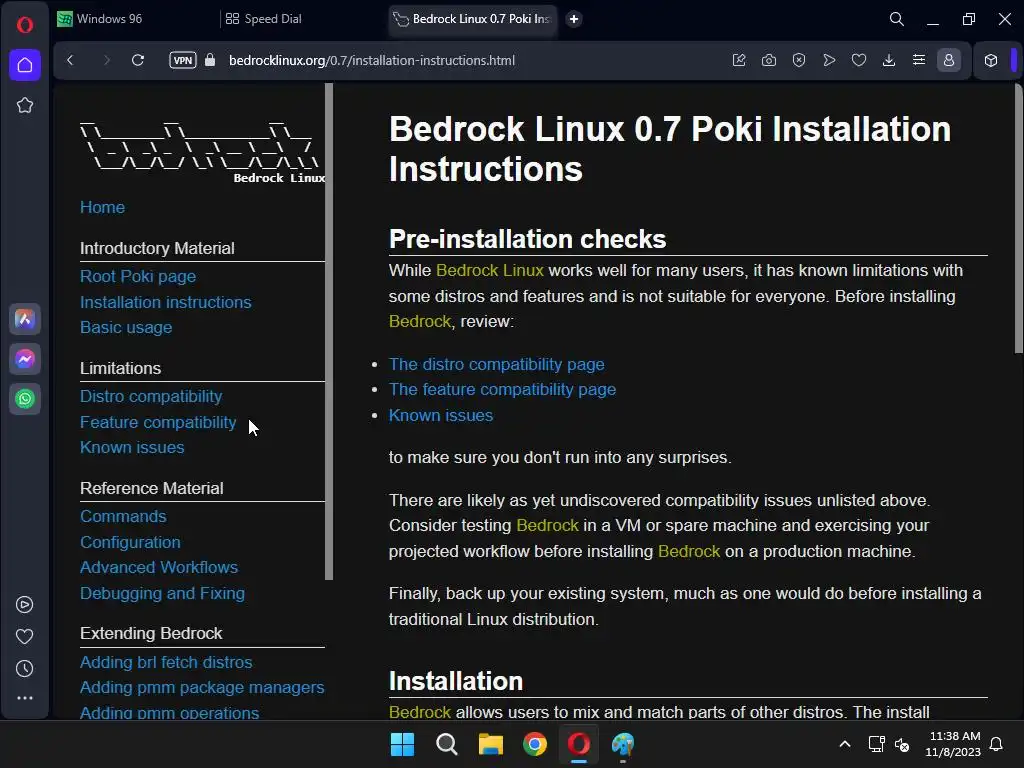Open sidebar three-dot setup menu

[25, 698]
